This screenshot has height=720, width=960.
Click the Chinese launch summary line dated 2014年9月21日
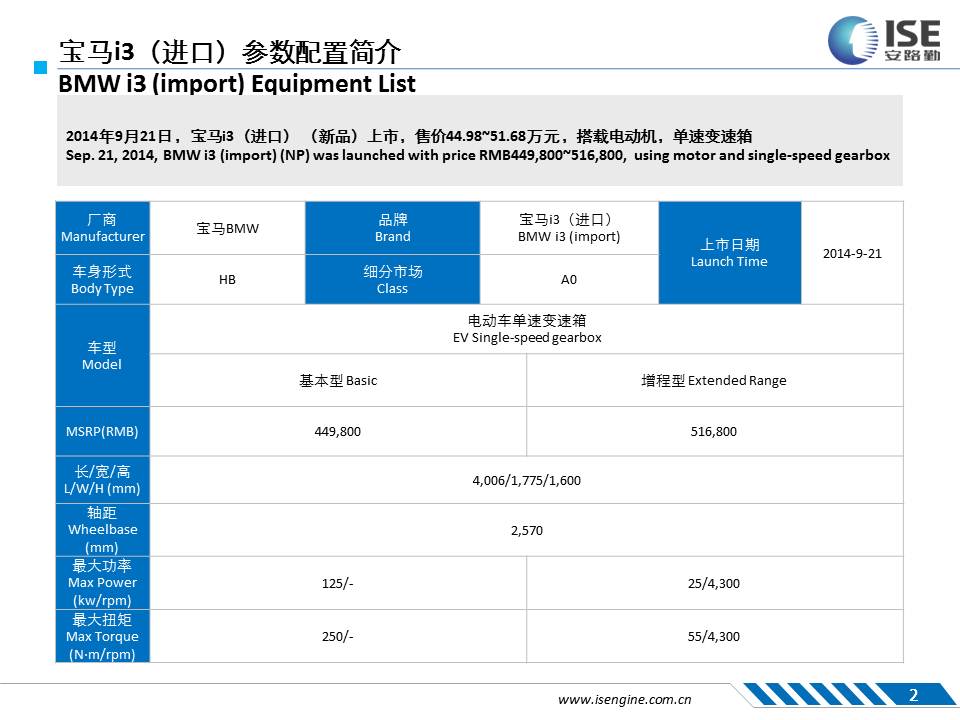408,136
